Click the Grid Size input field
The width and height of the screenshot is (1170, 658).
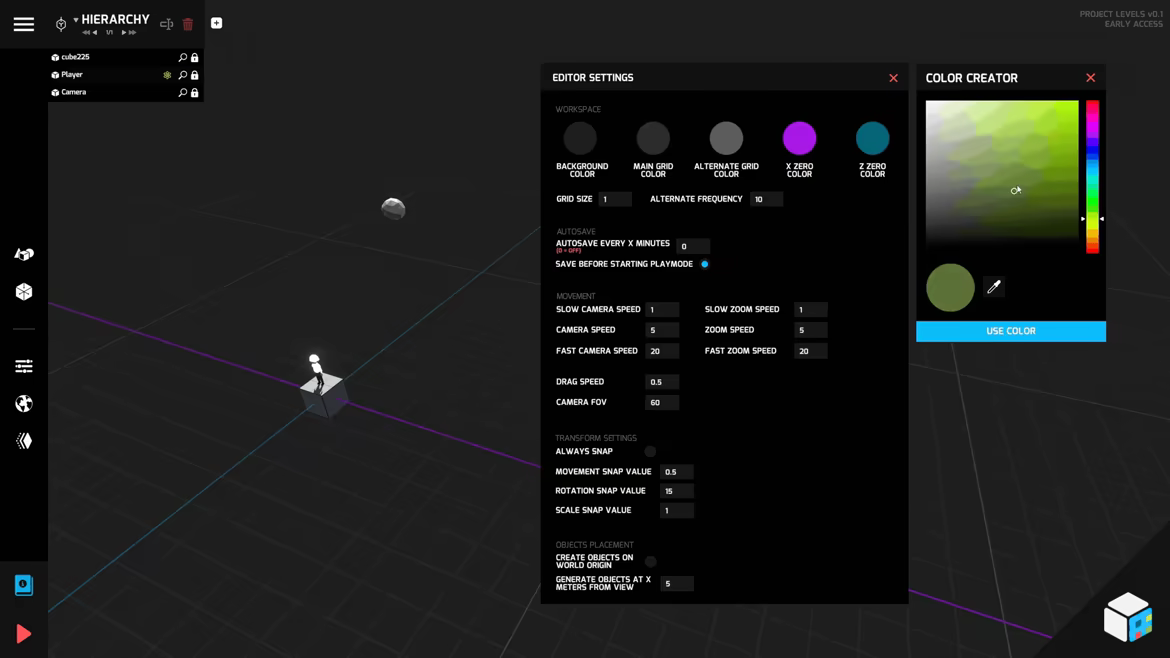point(615,199)
